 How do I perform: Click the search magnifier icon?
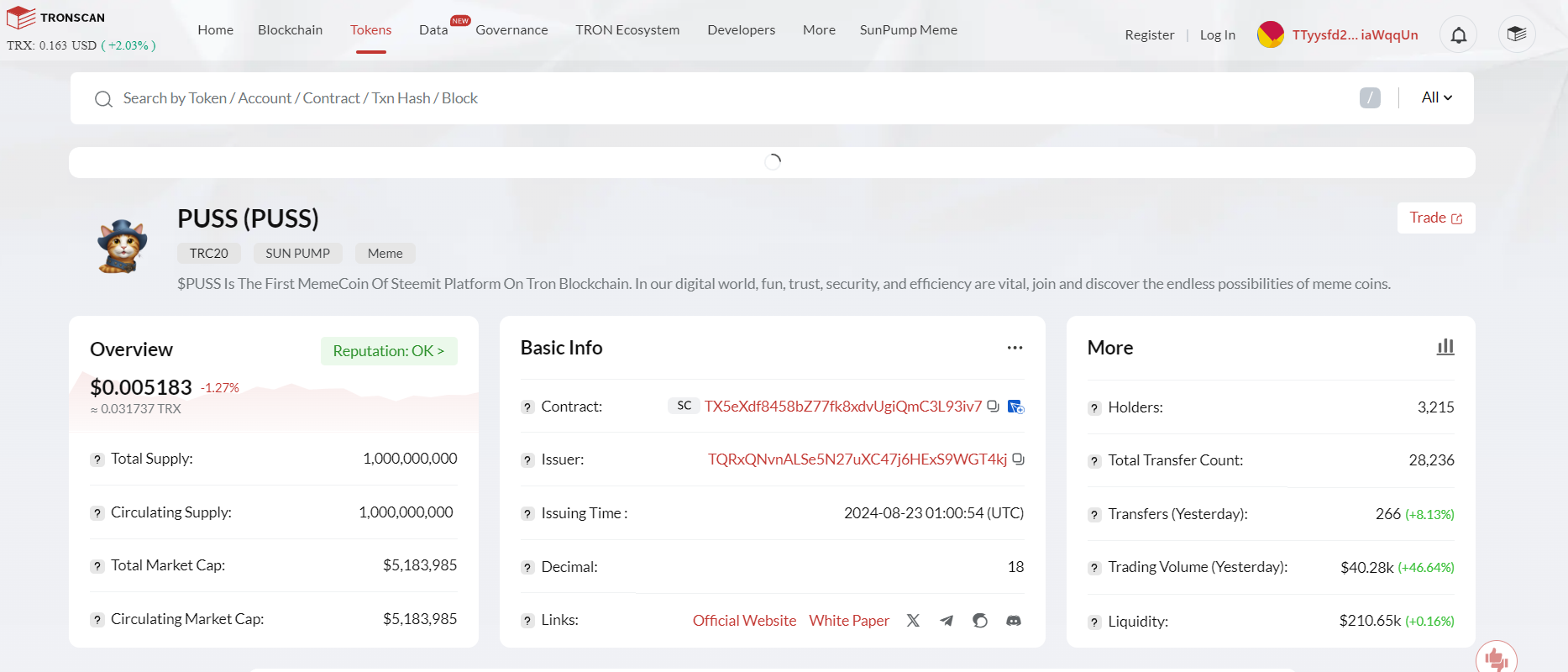[103, 99]
